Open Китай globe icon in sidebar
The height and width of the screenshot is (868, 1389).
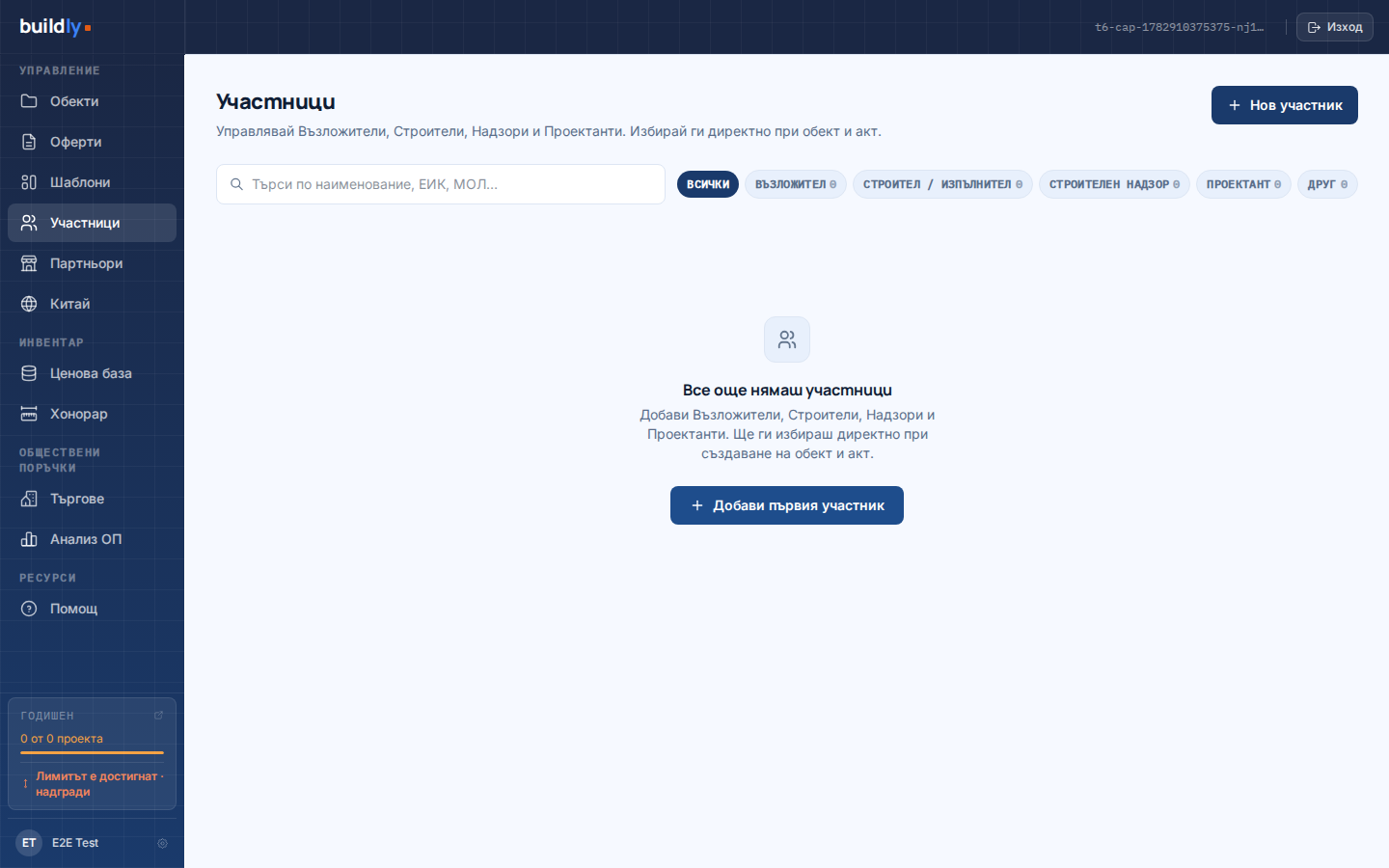pyautogui.click(x=29, y=304)
